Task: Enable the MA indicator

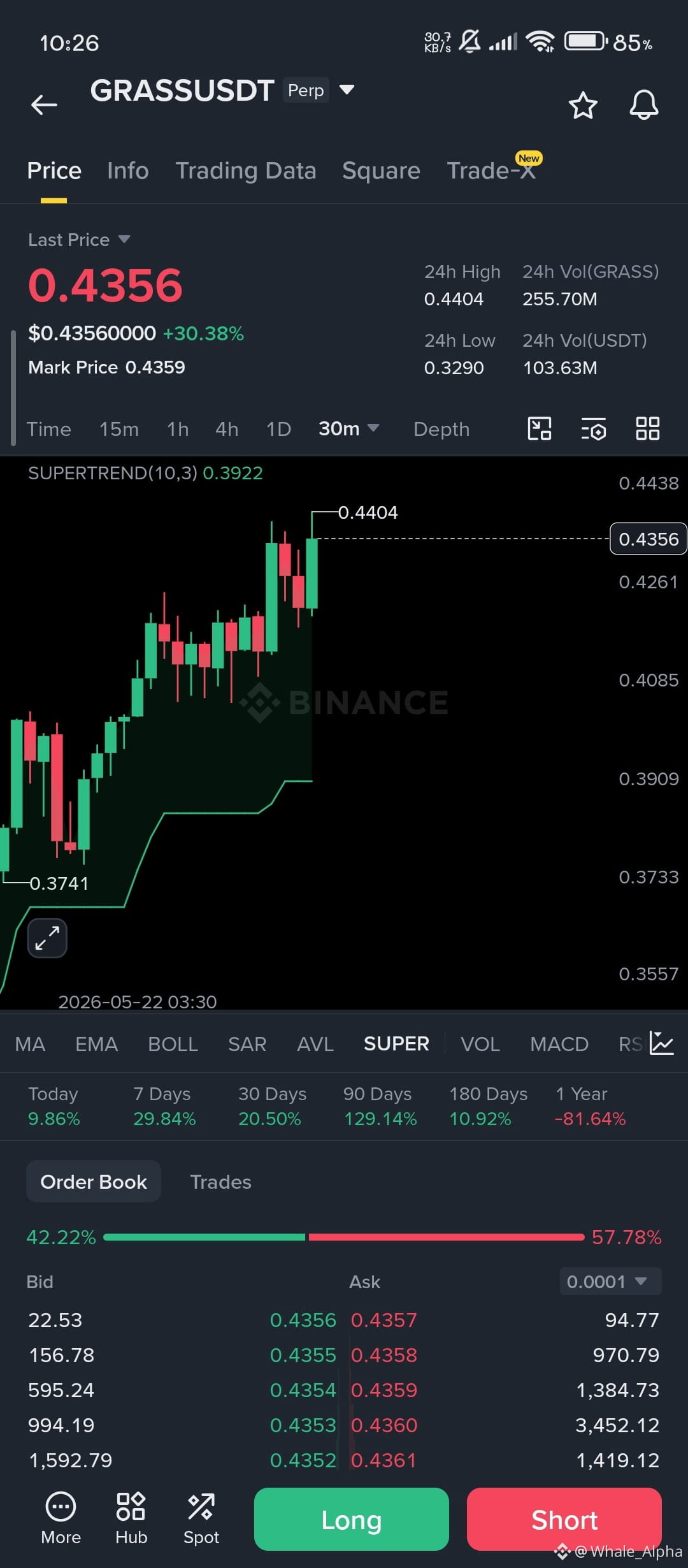Action: click(30, 1044)
